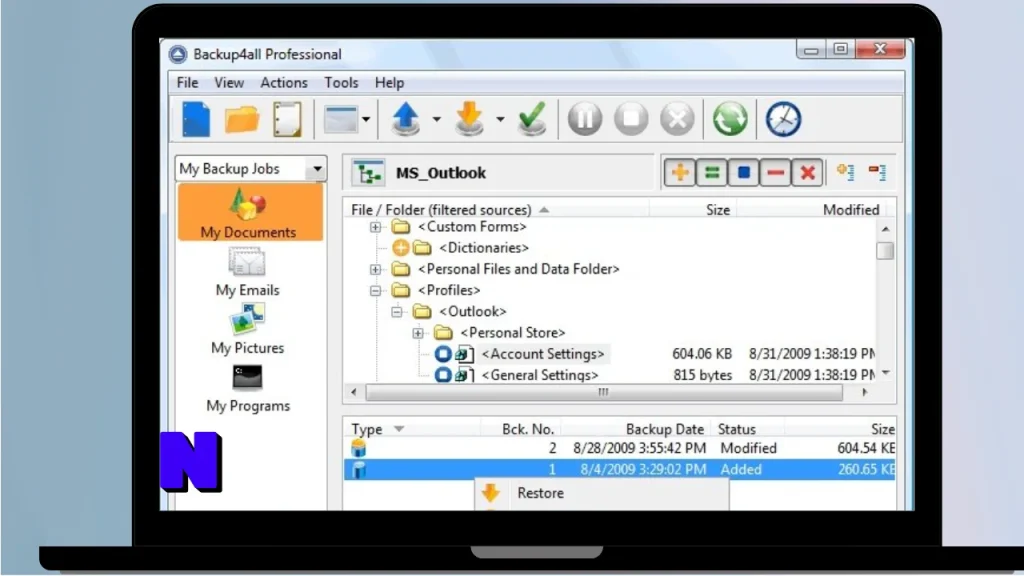Click the Stop button in the toolbar
Screen dimensions: 1024x576
pyautogui.click(x=631, y=119)
